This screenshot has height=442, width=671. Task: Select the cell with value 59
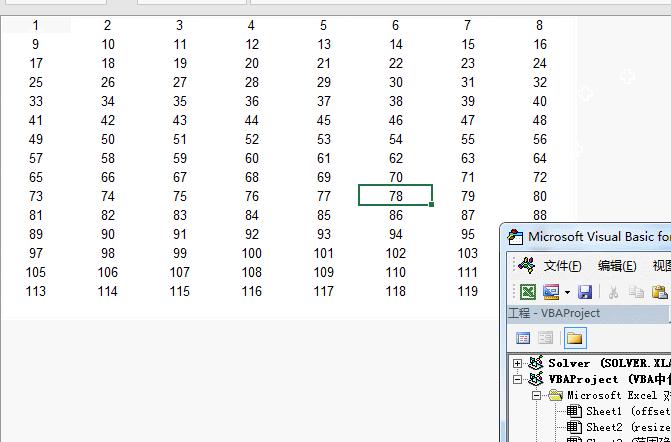click(x=180, y=158)
